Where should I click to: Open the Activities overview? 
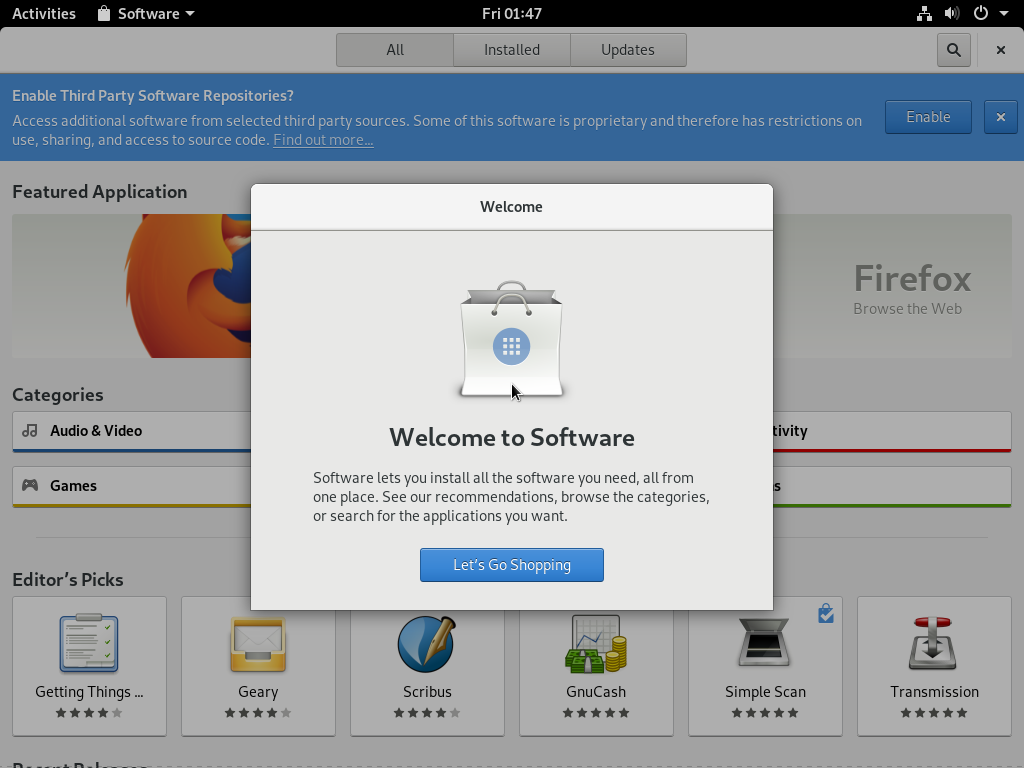[44, 13]
